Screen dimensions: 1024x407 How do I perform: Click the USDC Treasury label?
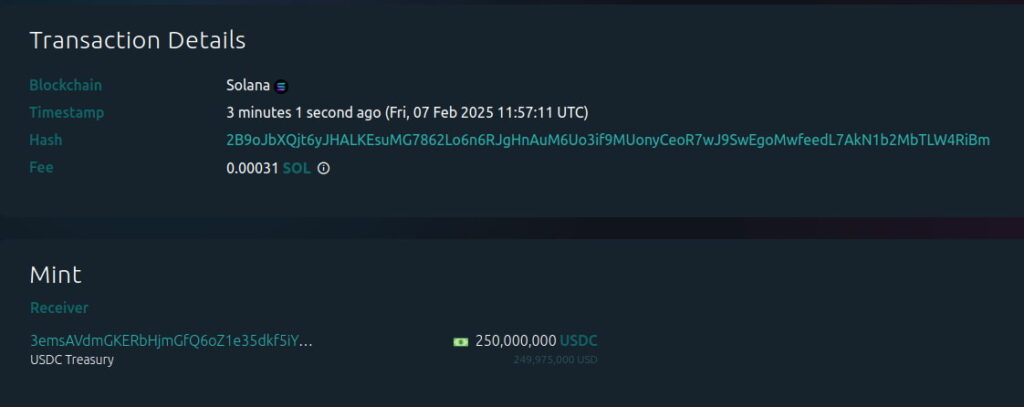(x=72, y=360)
